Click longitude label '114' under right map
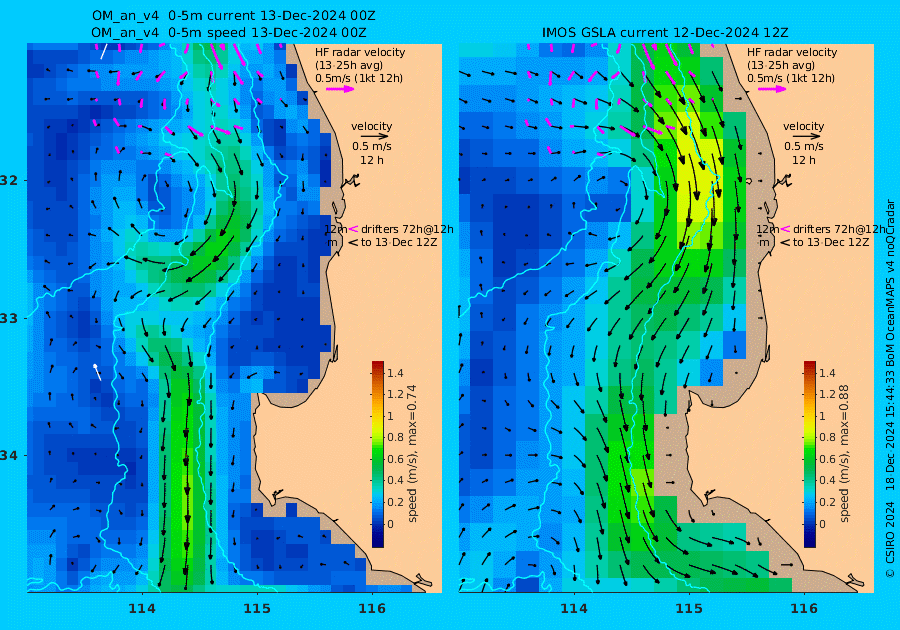This screenshot has width=900, height=630. pyautogui.click(x=573, y=609)
